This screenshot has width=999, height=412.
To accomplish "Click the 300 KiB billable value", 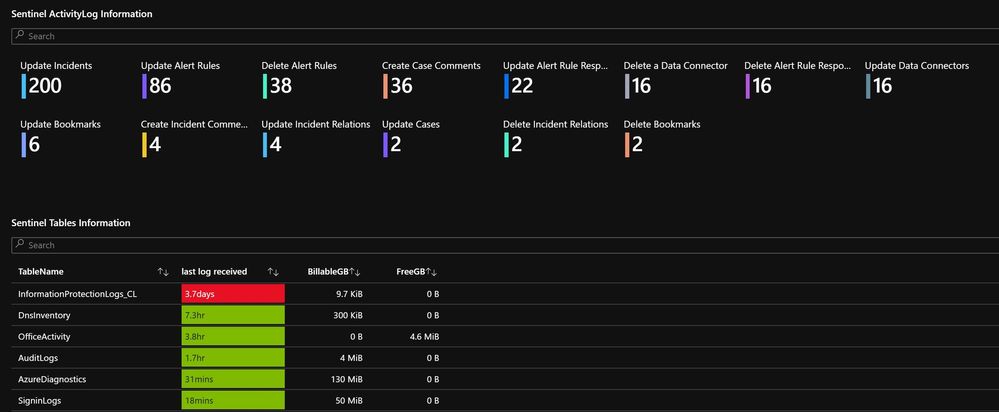I will coord(348,315).
